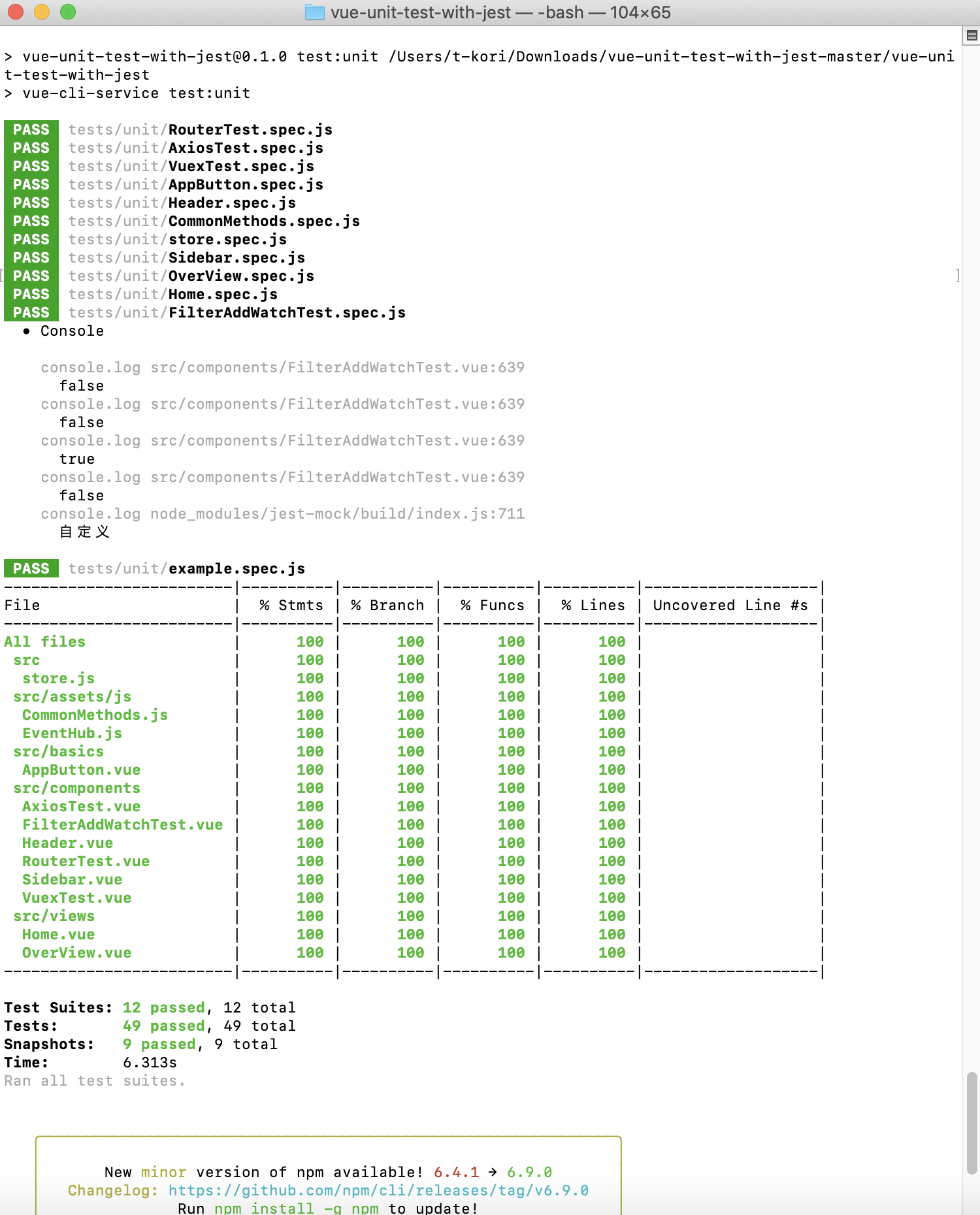Click the RouterTest.spec.js test path
The width and height of the screenshot is (980, 1215).
click(x=201, y=129)
